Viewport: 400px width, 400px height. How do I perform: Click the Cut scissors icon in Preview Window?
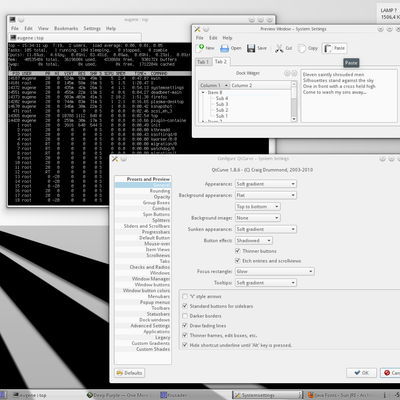(x=279, y=48)
